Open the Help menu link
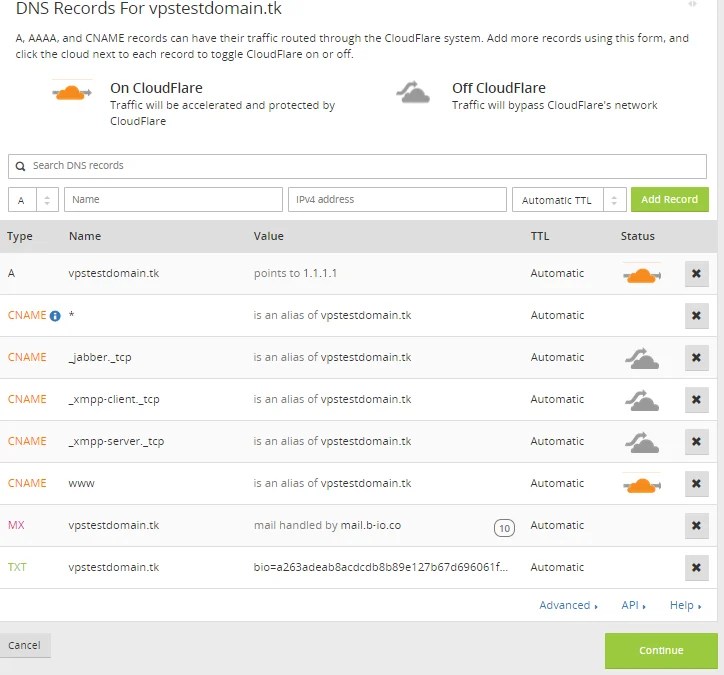This screenshot has width=724, height=675. pos(684,605)
